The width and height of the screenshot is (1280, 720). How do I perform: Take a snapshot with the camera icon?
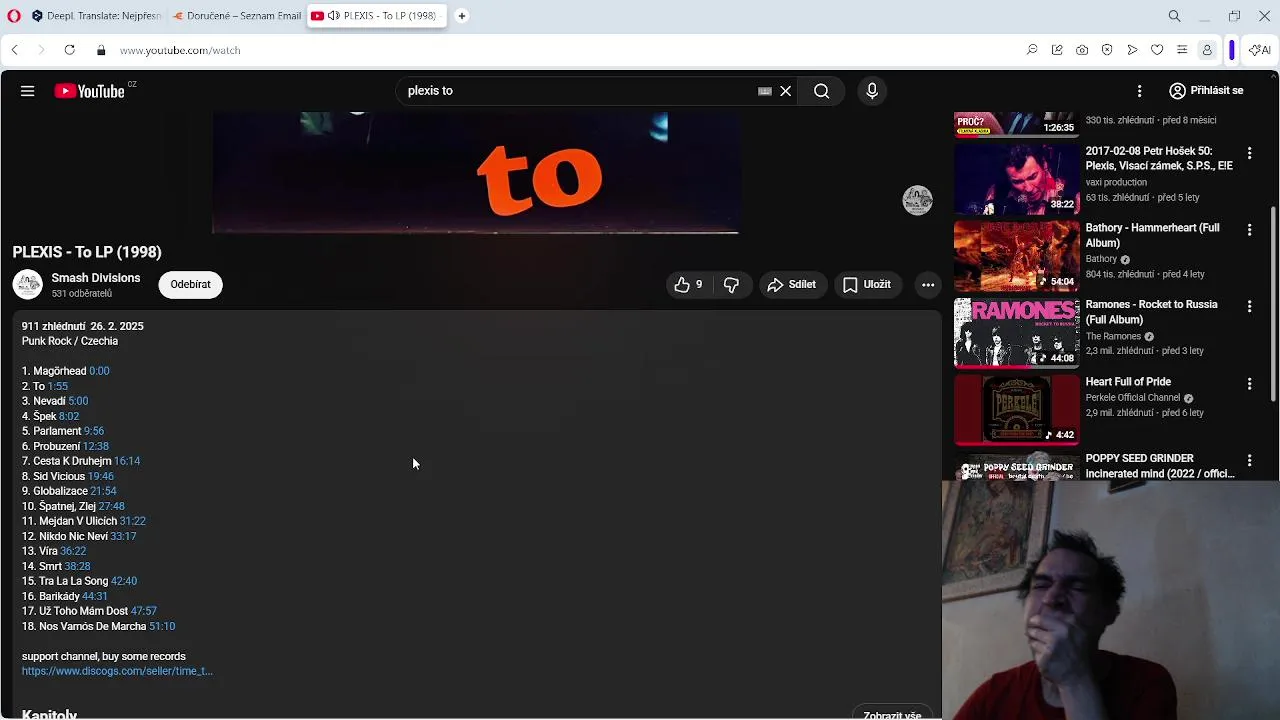(x=1082, y=50)
